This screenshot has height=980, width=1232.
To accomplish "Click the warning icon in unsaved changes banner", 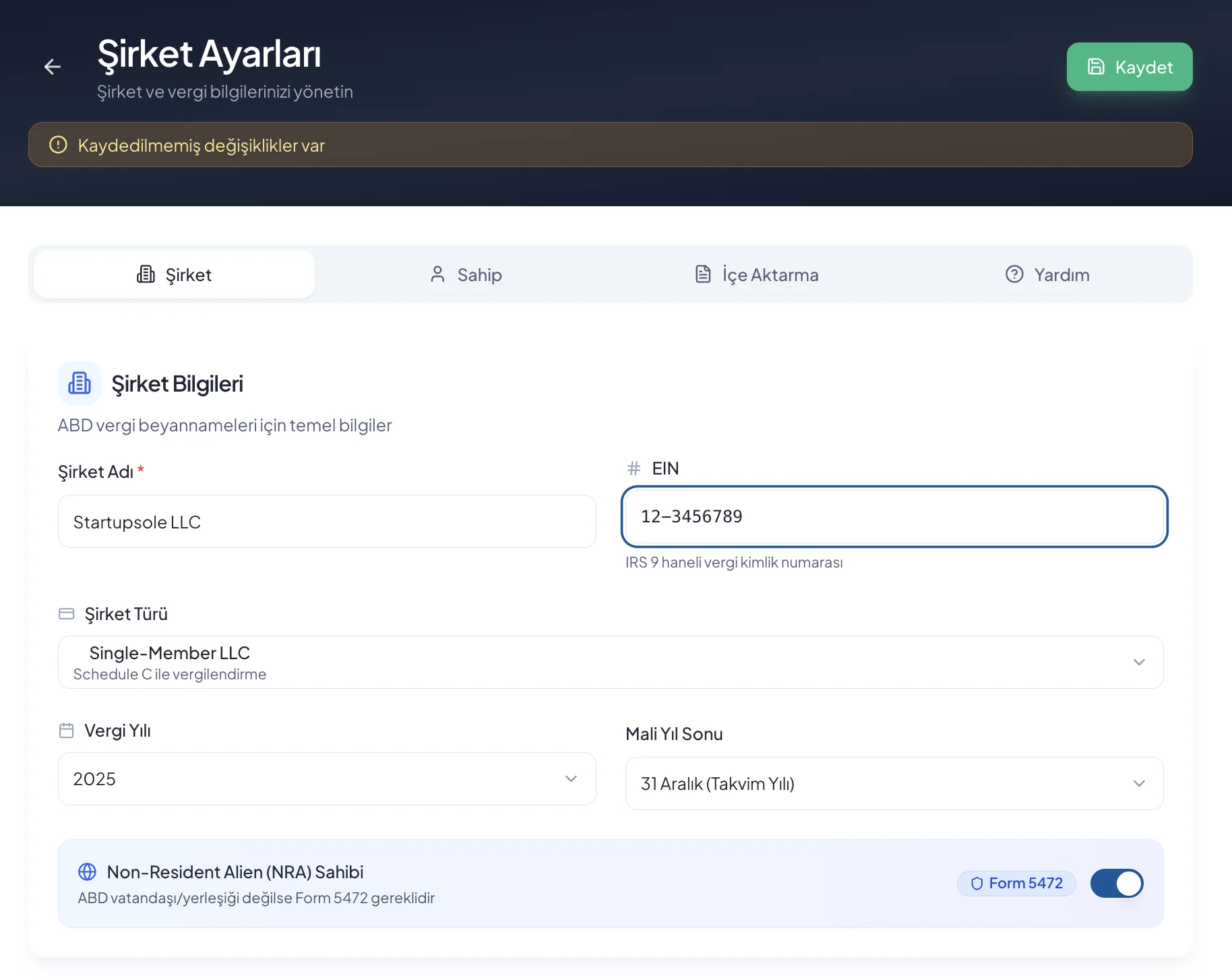I will coord(59,145).
